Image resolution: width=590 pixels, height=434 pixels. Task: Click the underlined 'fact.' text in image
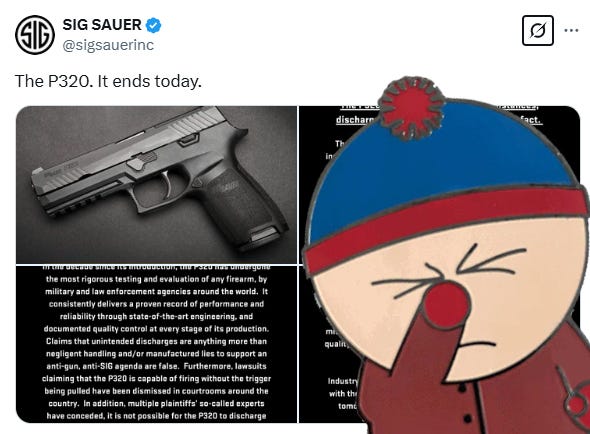coord(532,120)
